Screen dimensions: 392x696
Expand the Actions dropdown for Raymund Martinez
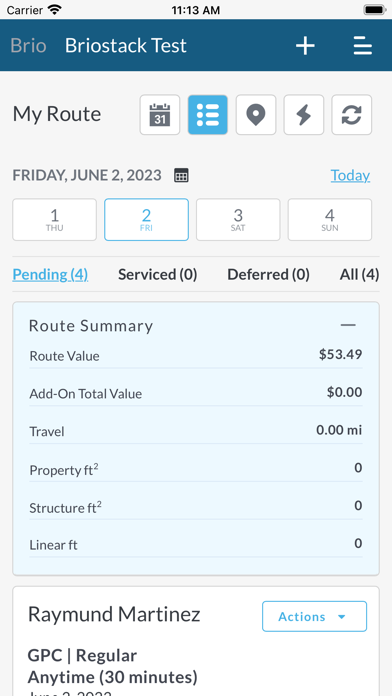pos(314,616)
